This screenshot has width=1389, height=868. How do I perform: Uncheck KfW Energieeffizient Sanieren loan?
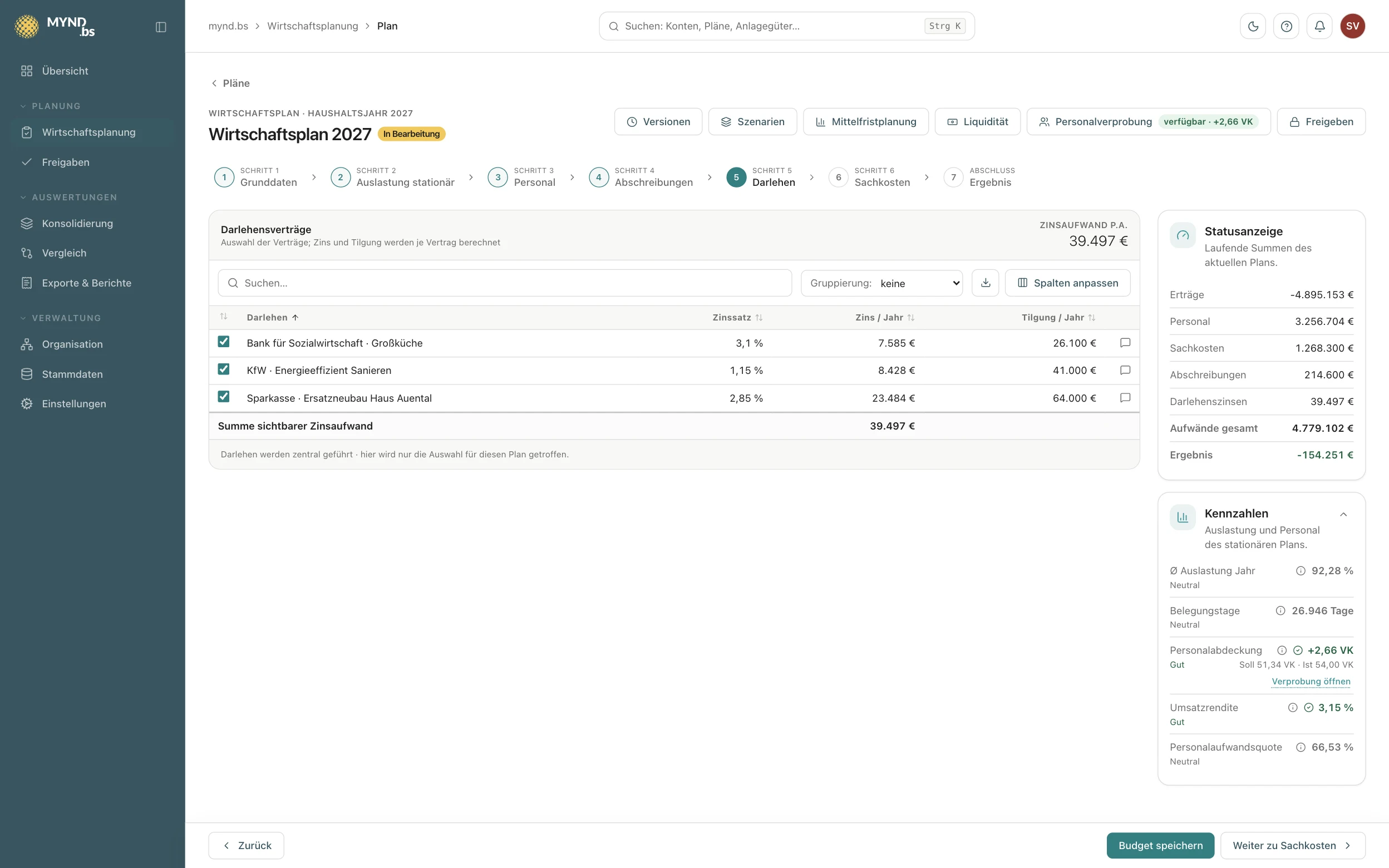point(224,369)
